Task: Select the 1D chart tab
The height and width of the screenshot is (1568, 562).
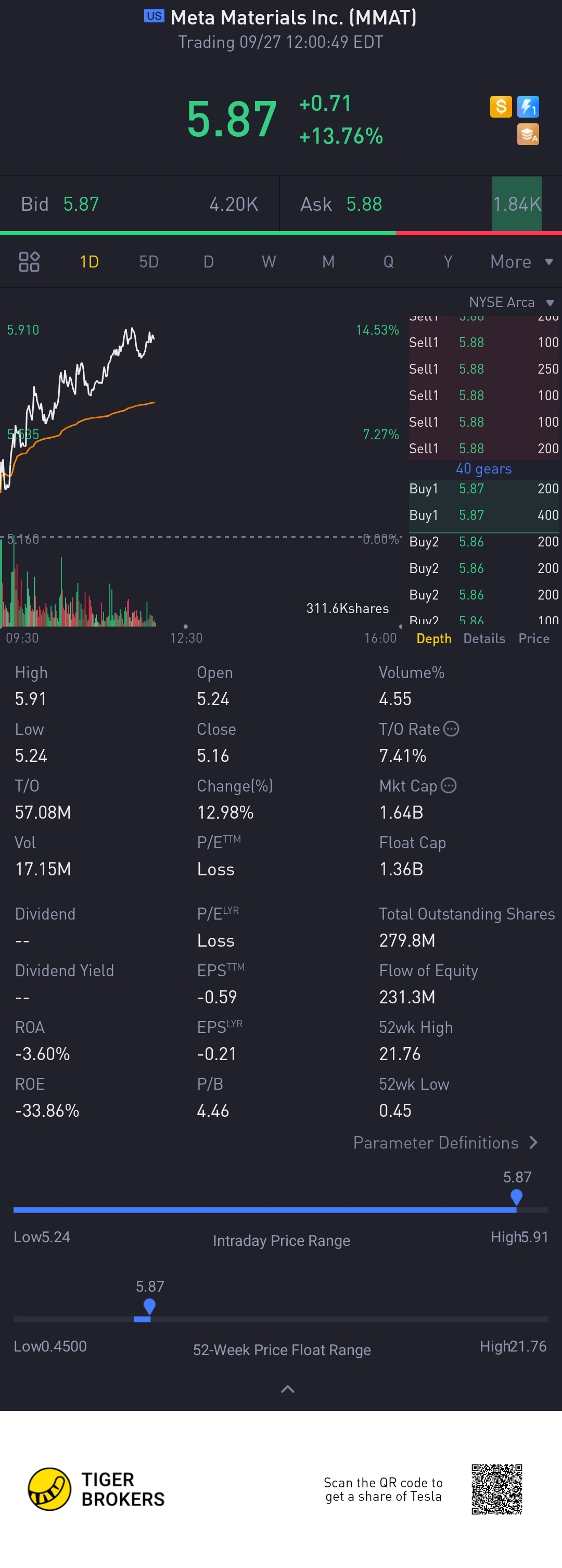Action: click(x=90, y=262)
